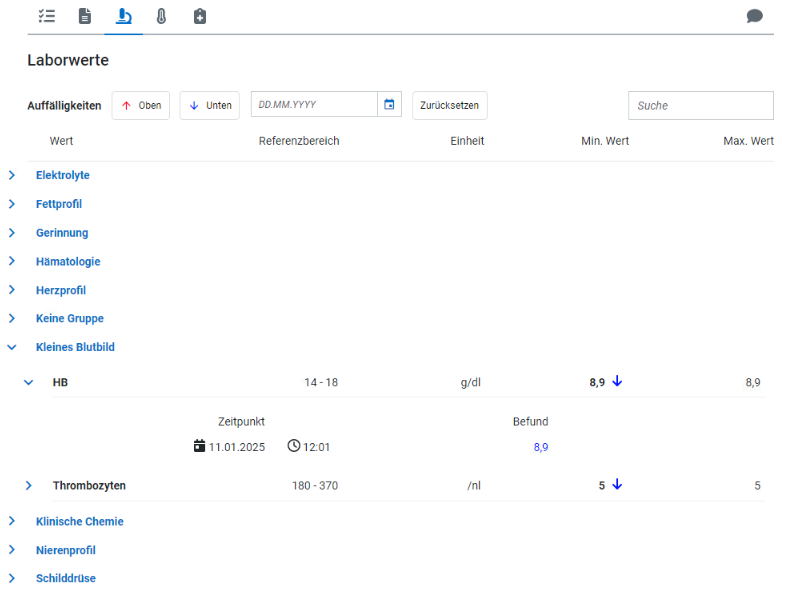Image resolution: width=791 pixels, height=616 pixels.
Task: Click the /nl unit in Thrombozyten row
Action: [474, 485]
